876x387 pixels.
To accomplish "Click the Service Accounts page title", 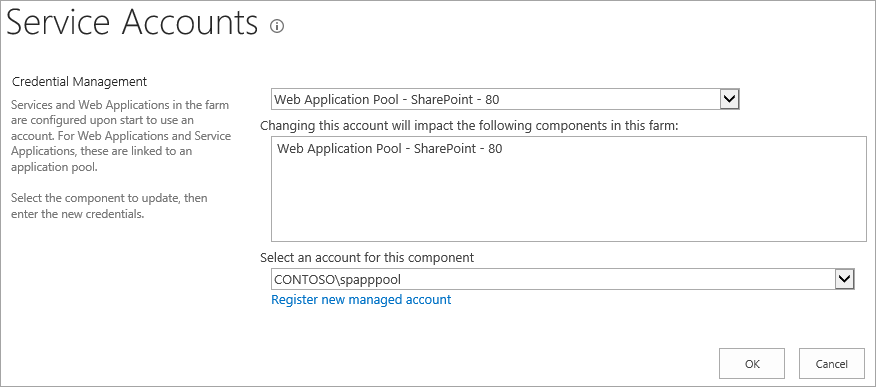I will 132,23.
